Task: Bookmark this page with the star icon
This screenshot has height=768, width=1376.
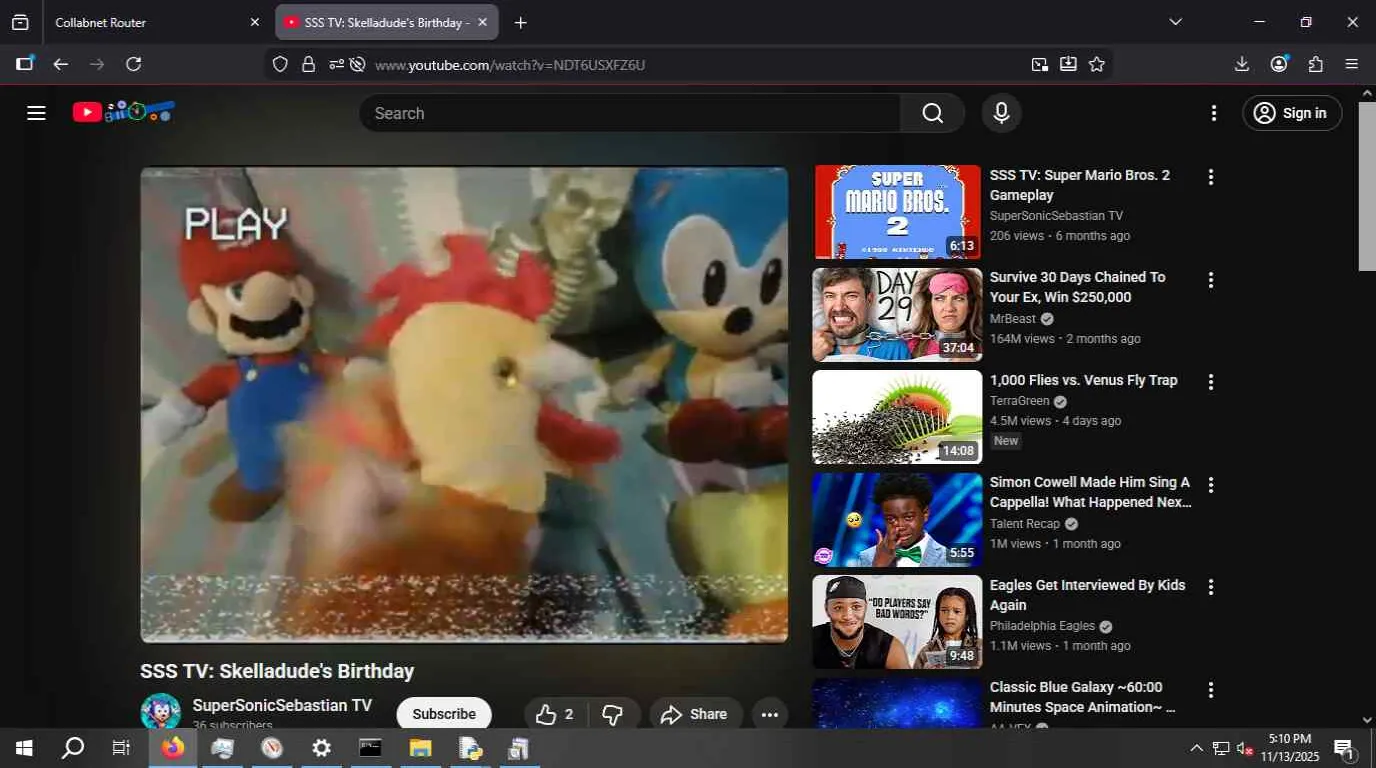Action: [1097, 64]
